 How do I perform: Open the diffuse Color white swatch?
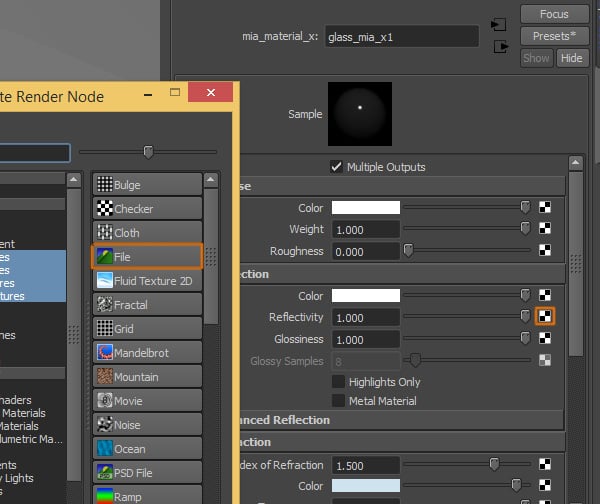(x=366, y=208)
